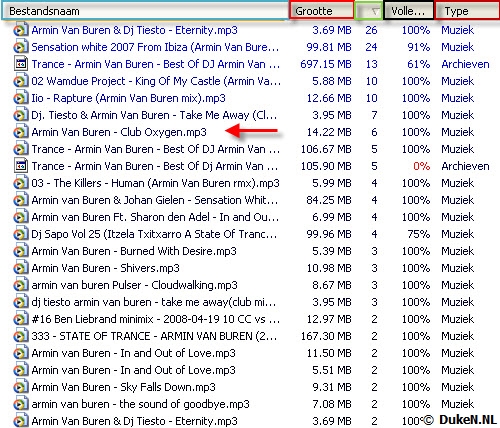Viewport: 500px width, 428px height.
Task: Select the music icon for Sky Falls Down.mp3
Action: 20,387
